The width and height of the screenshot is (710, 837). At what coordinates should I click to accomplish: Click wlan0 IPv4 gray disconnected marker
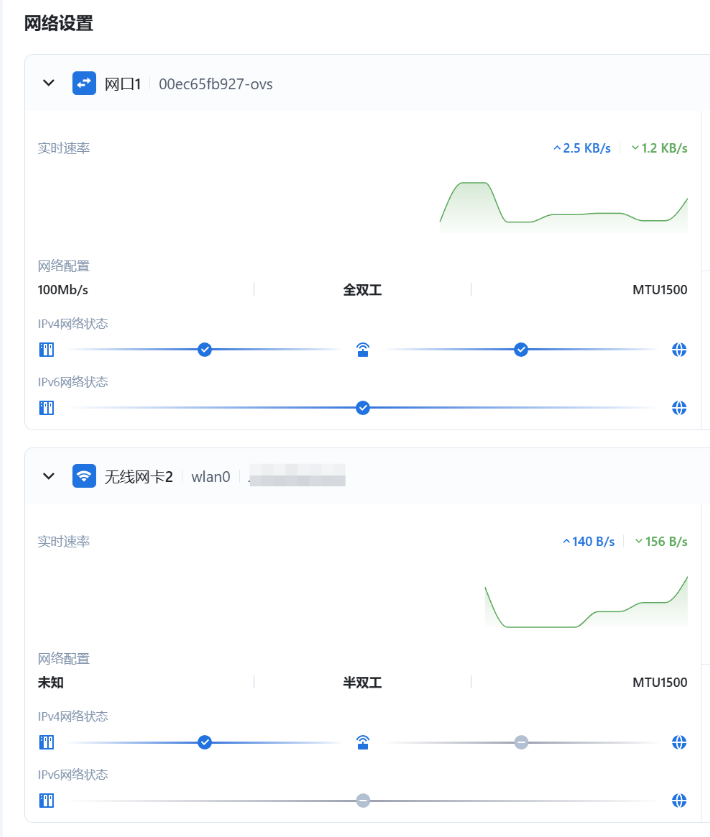[521, 742]
